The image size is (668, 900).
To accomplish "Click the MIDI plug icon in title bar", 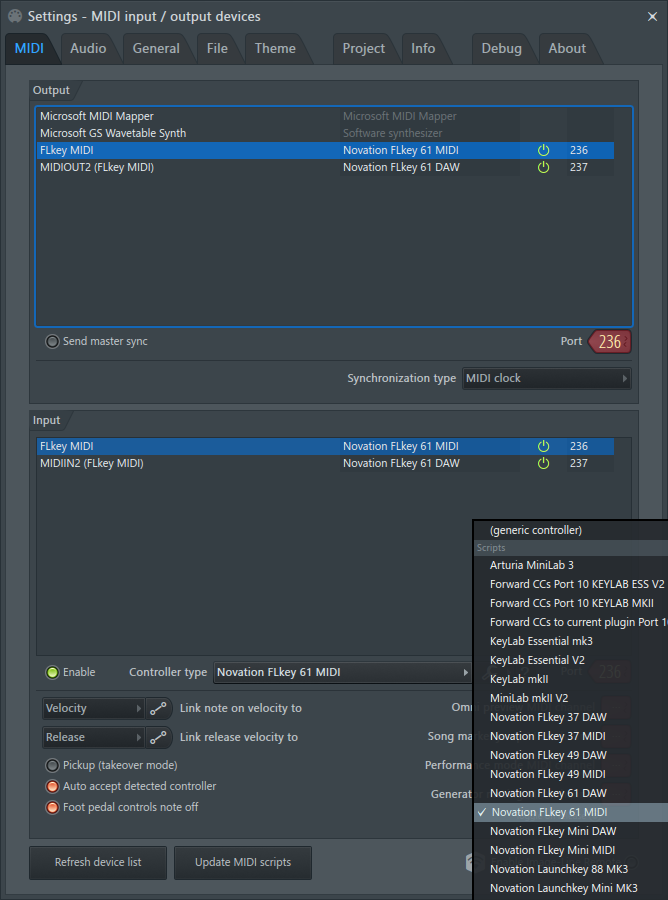I will pyautogui.click(x=15, y=16).
